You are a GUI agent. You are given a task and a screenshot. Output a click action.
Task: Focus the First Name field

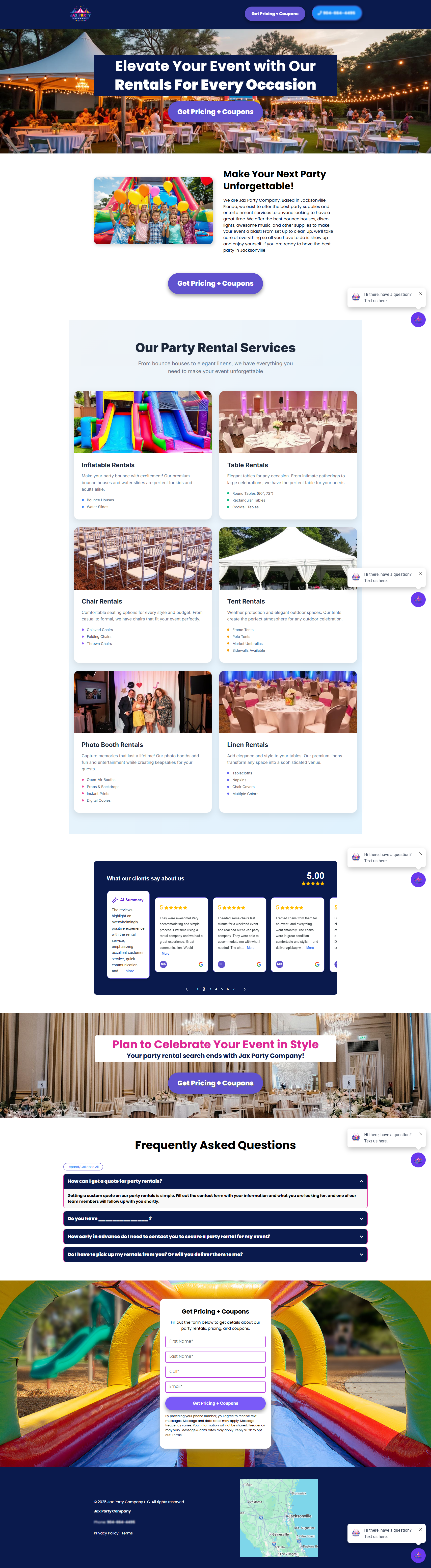(x=215, y=1342)
